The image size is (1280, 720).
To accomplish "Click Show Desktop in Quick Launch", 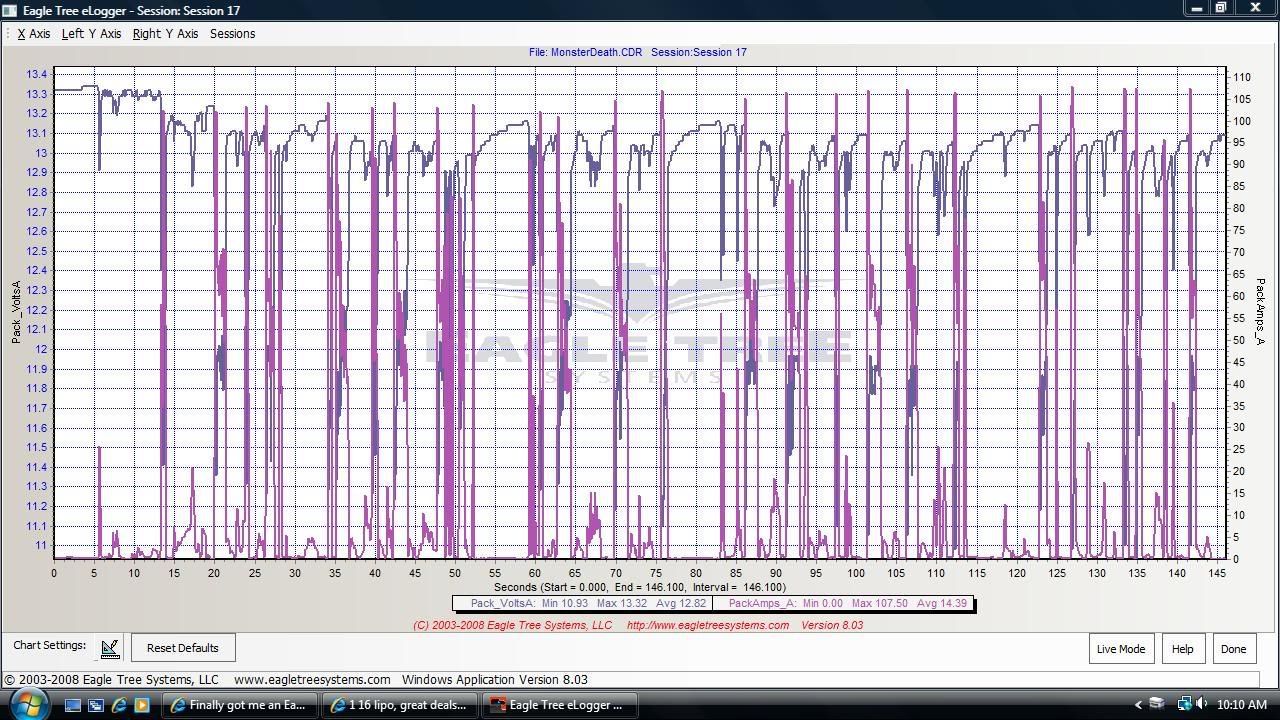I will [73, 705].
